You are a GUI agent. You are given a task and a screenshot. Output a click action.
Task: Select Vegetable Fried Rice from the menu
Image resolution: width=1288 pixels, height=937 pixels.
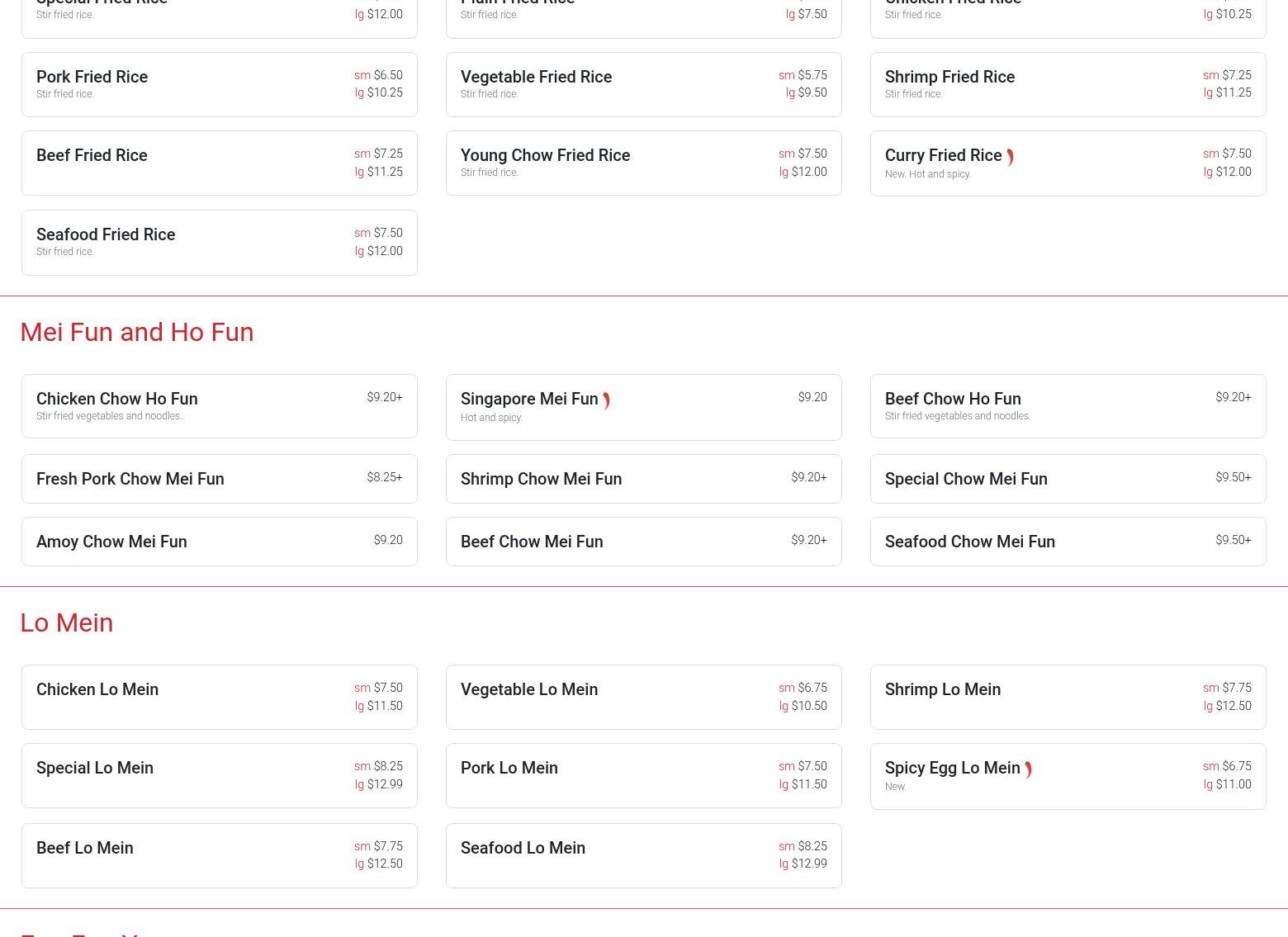536,77
